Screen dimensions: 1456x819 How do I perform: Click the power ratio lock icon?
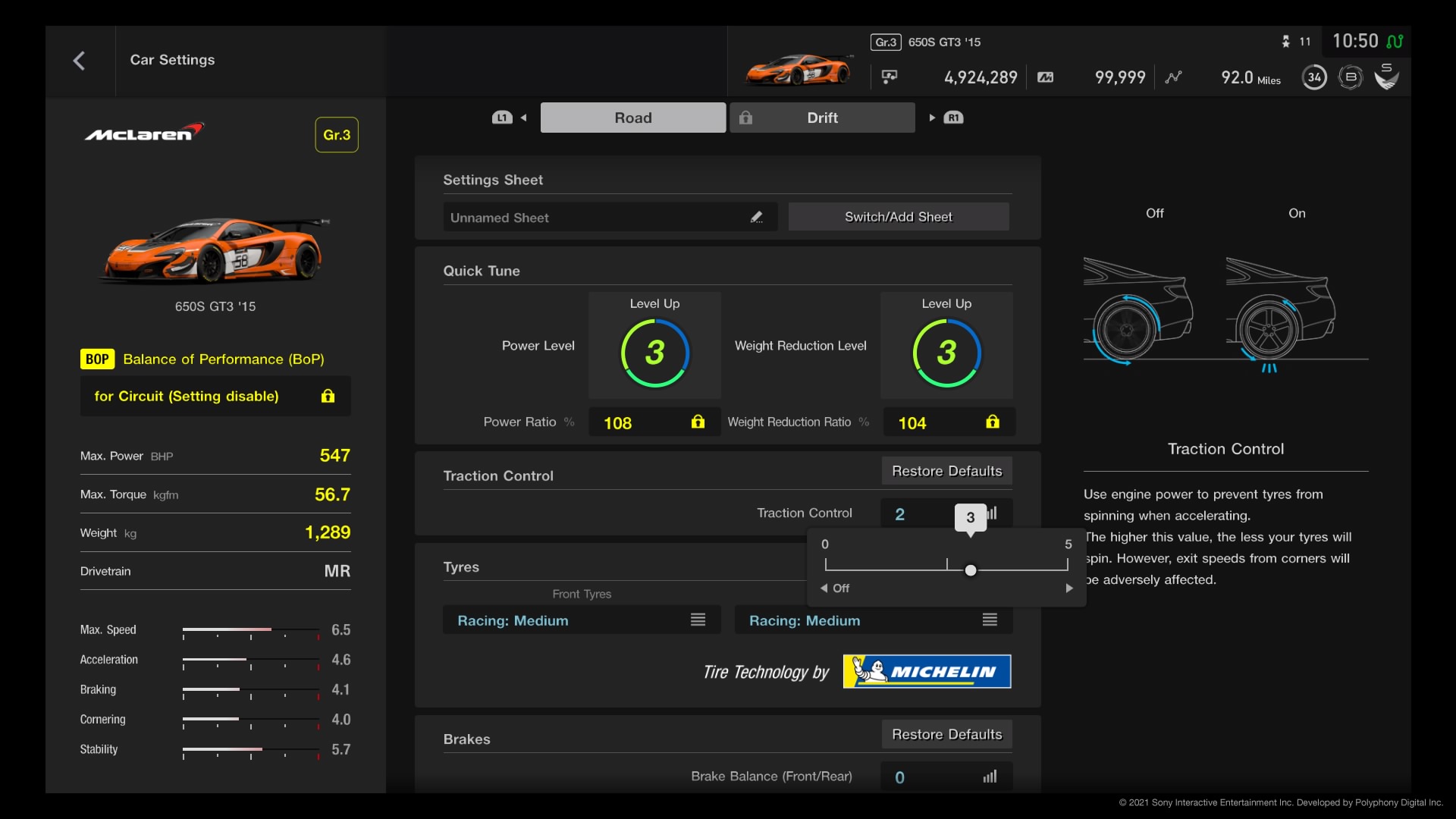698,421
